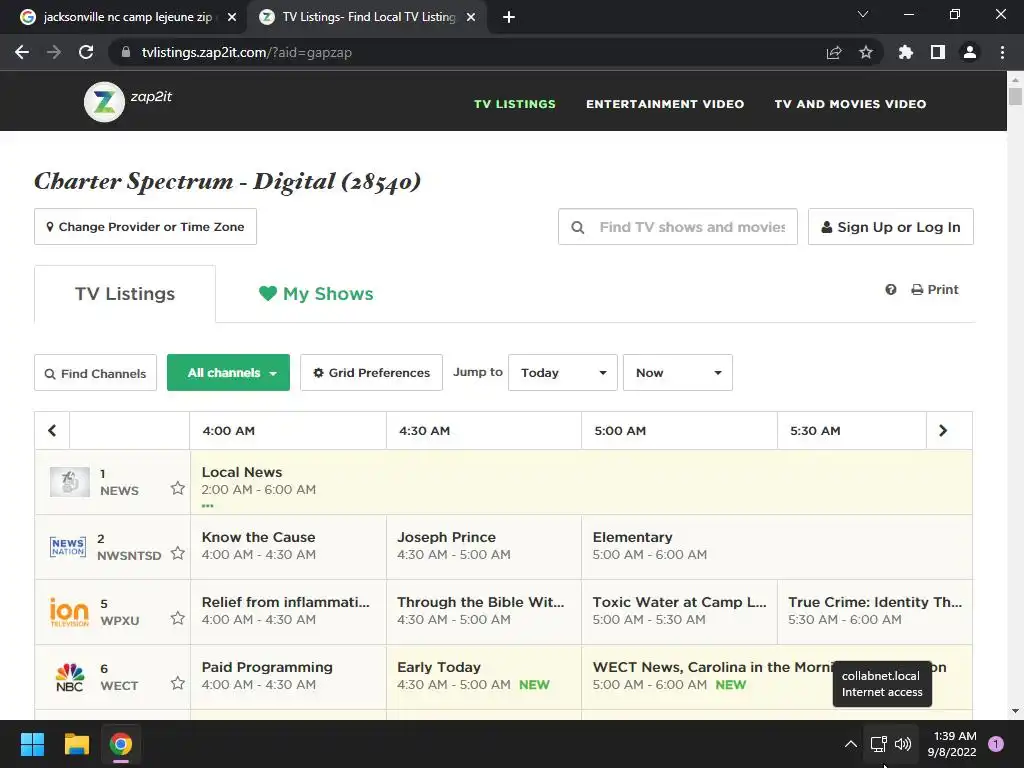Click the channel 1 NEWS logo thumbnail
The width and height of the screenshot is (1024, 768).
pyautogui.click(x=70, y=482)
